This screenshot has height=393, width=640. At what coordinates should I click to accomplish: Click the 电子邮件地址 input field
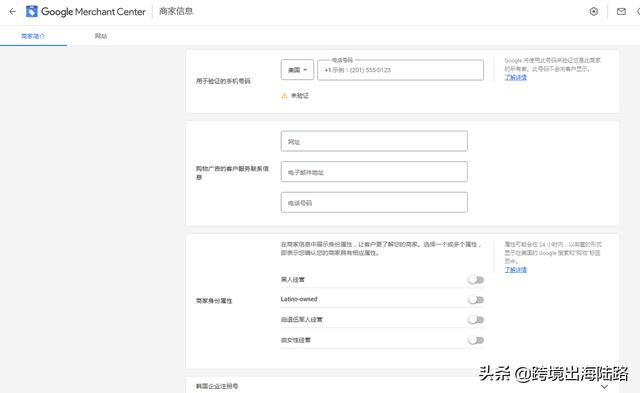[374, 172]
